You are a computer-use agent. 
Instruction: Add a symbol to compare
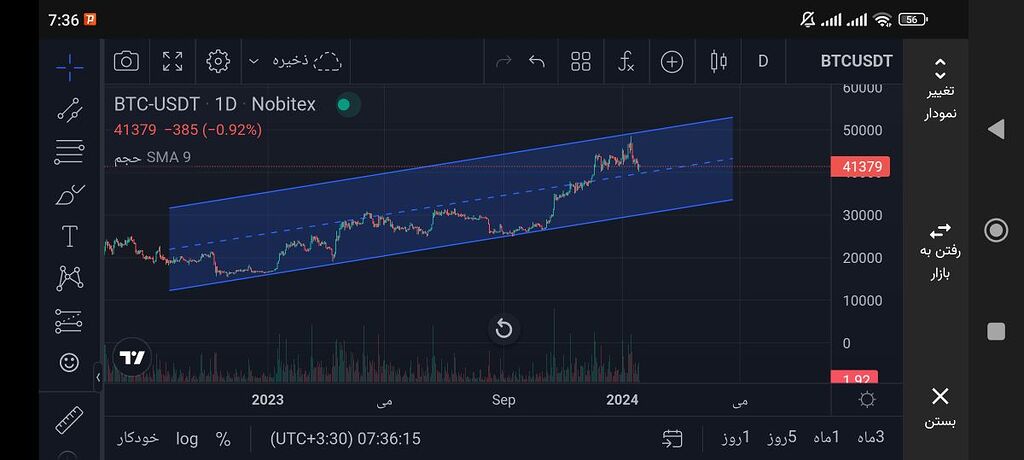tap(672, 61)
